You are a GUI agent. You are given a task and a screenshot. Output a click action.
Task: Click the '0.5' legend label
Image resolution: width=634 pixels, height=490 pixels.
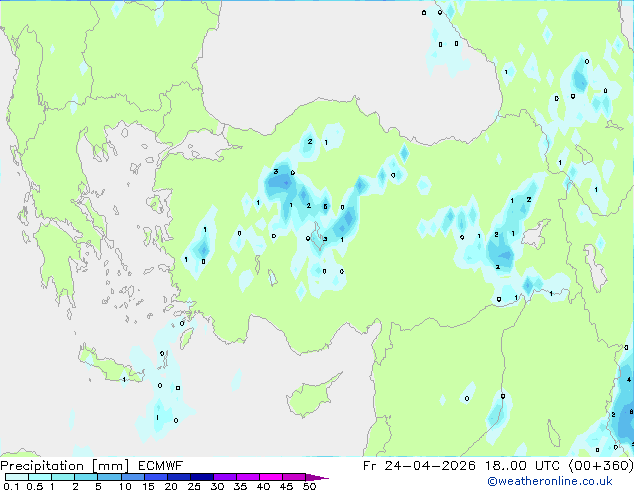tap(34, 486)
